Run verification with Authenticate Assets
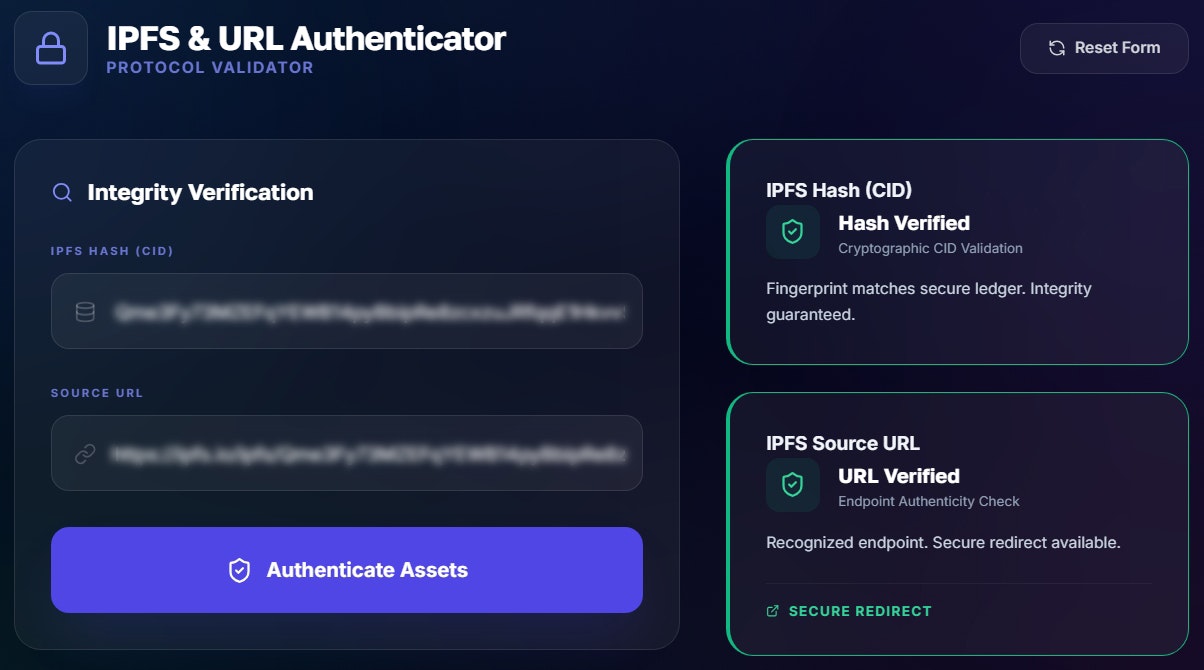The height and width of the screenshot is (670, 1204). (347, 570)
